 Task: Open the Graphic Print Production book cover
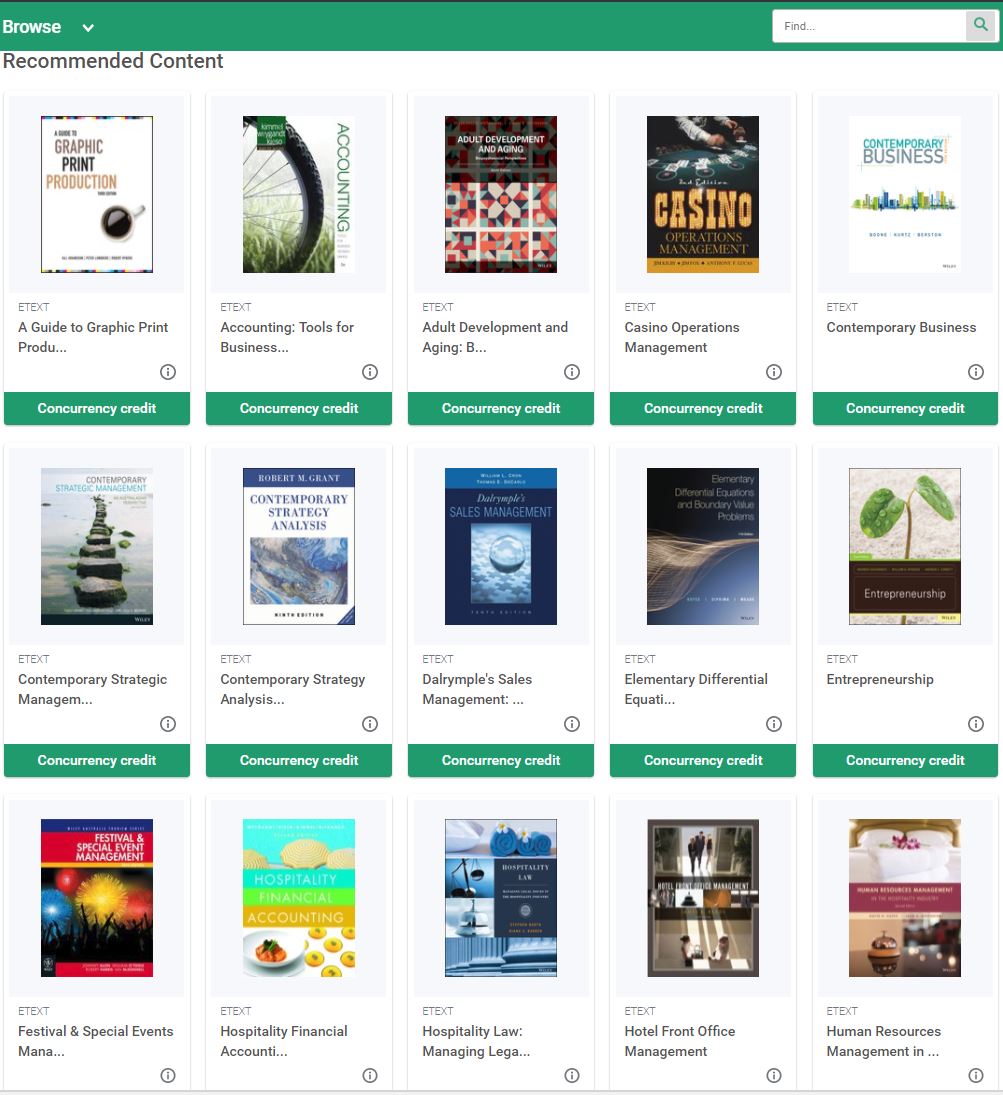[96, 194]
